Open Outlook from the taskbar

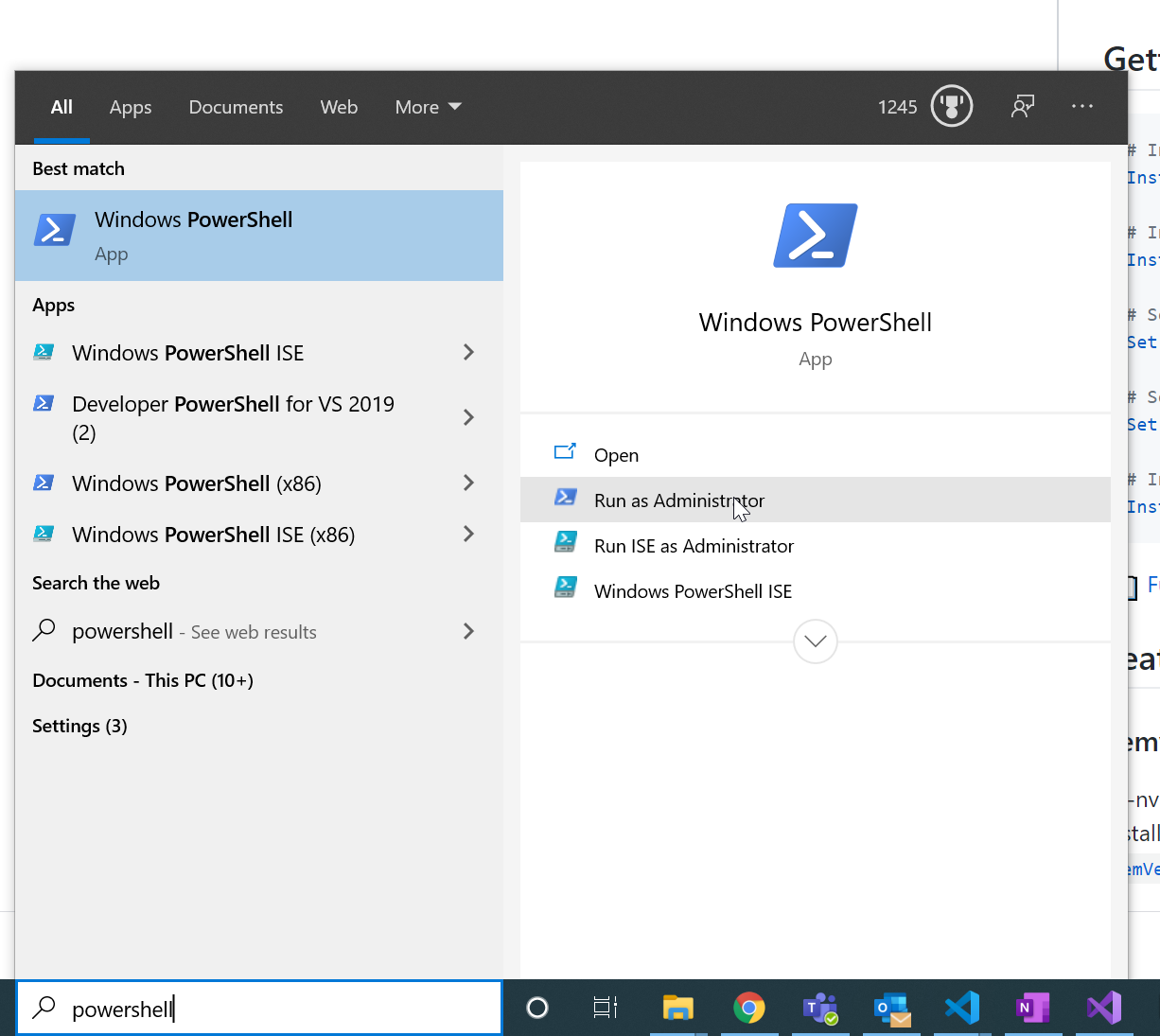tap(892, 1009)
